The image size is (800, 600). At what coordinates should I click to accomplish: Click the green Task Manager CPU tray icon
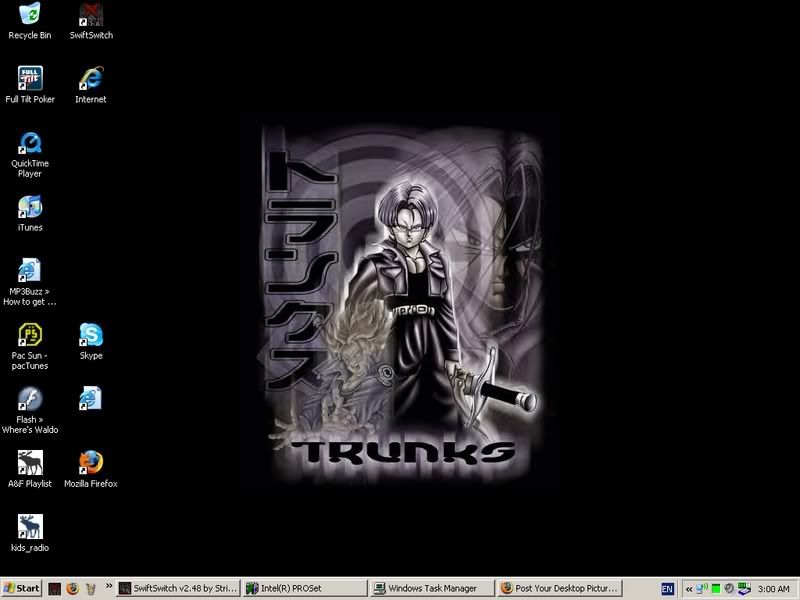click(x=716, y=589)
